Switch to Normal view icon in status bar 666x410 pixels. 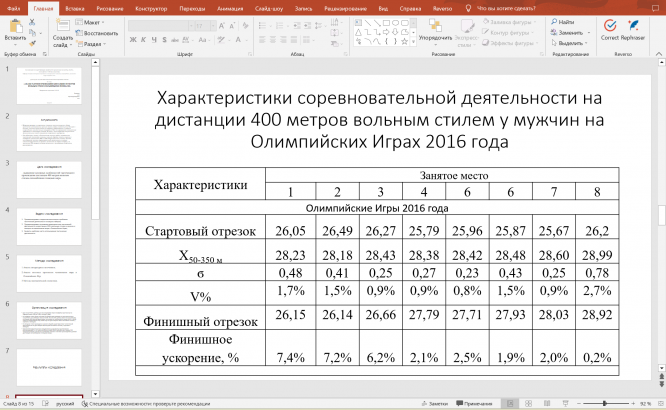click(x=510, y=404)
